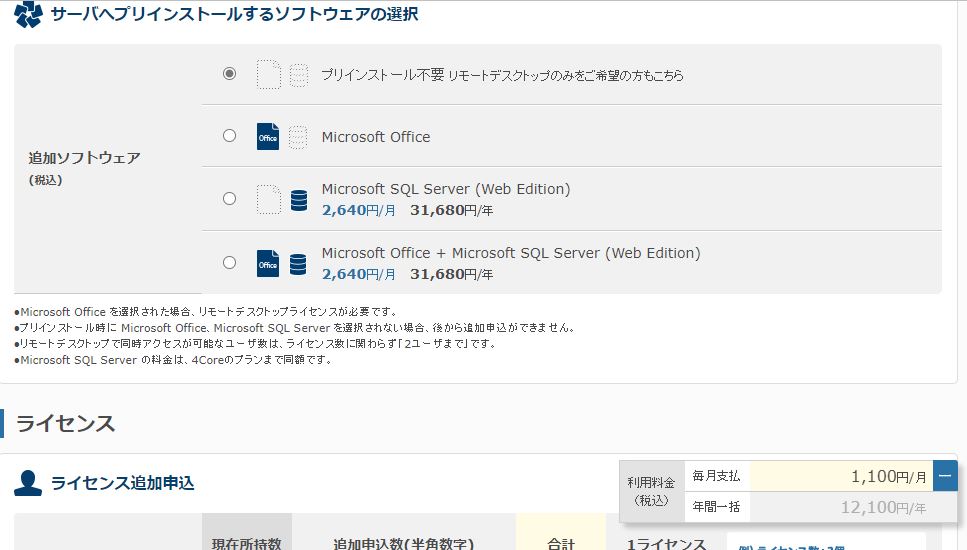This screenshot has height=550, width=967.
Task: Click the note about 4Core plan pricing
Action: [x=173, y=359]
